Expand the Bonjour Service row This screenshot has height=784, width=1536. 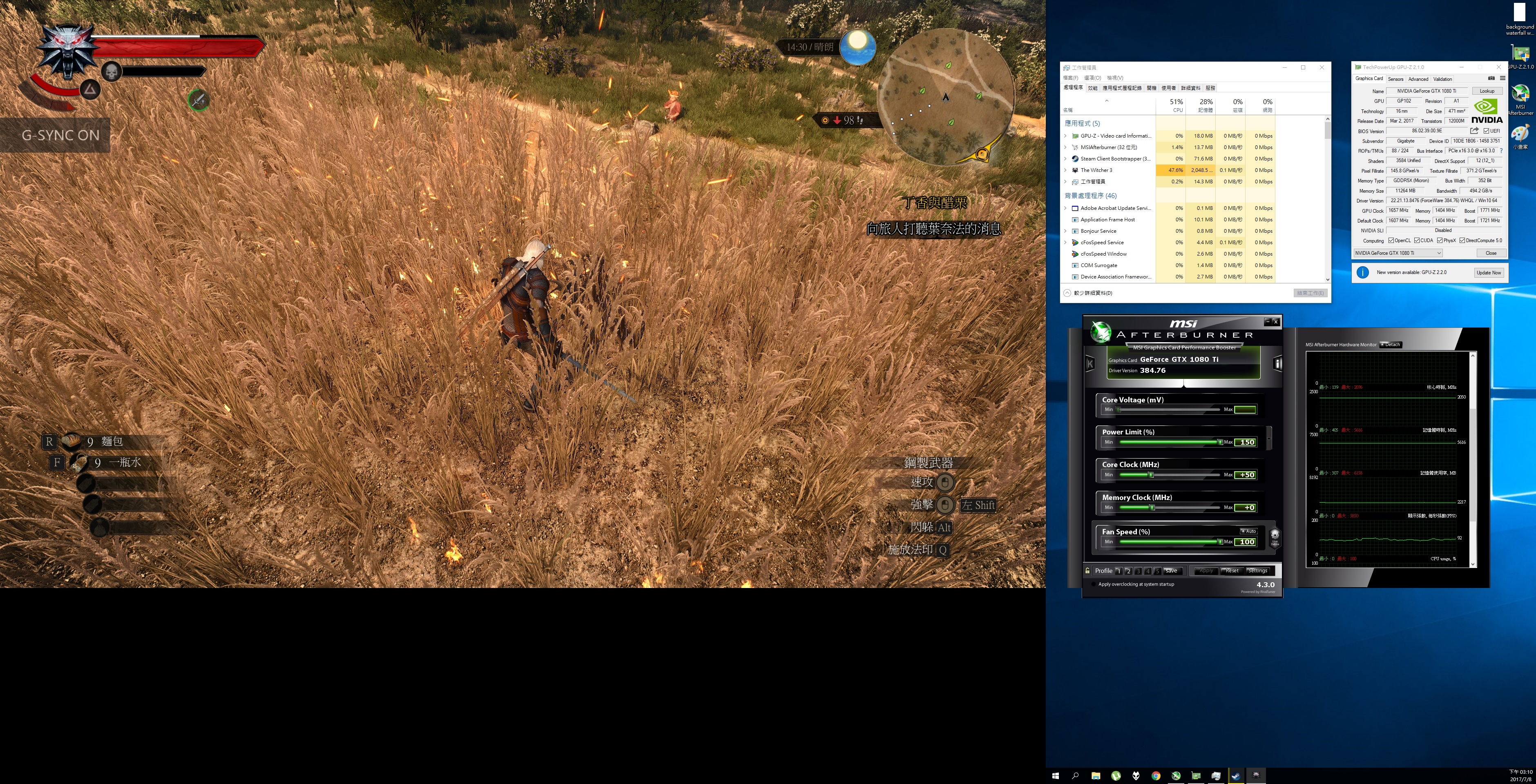pyautogui.click(x=1065, y=231)
